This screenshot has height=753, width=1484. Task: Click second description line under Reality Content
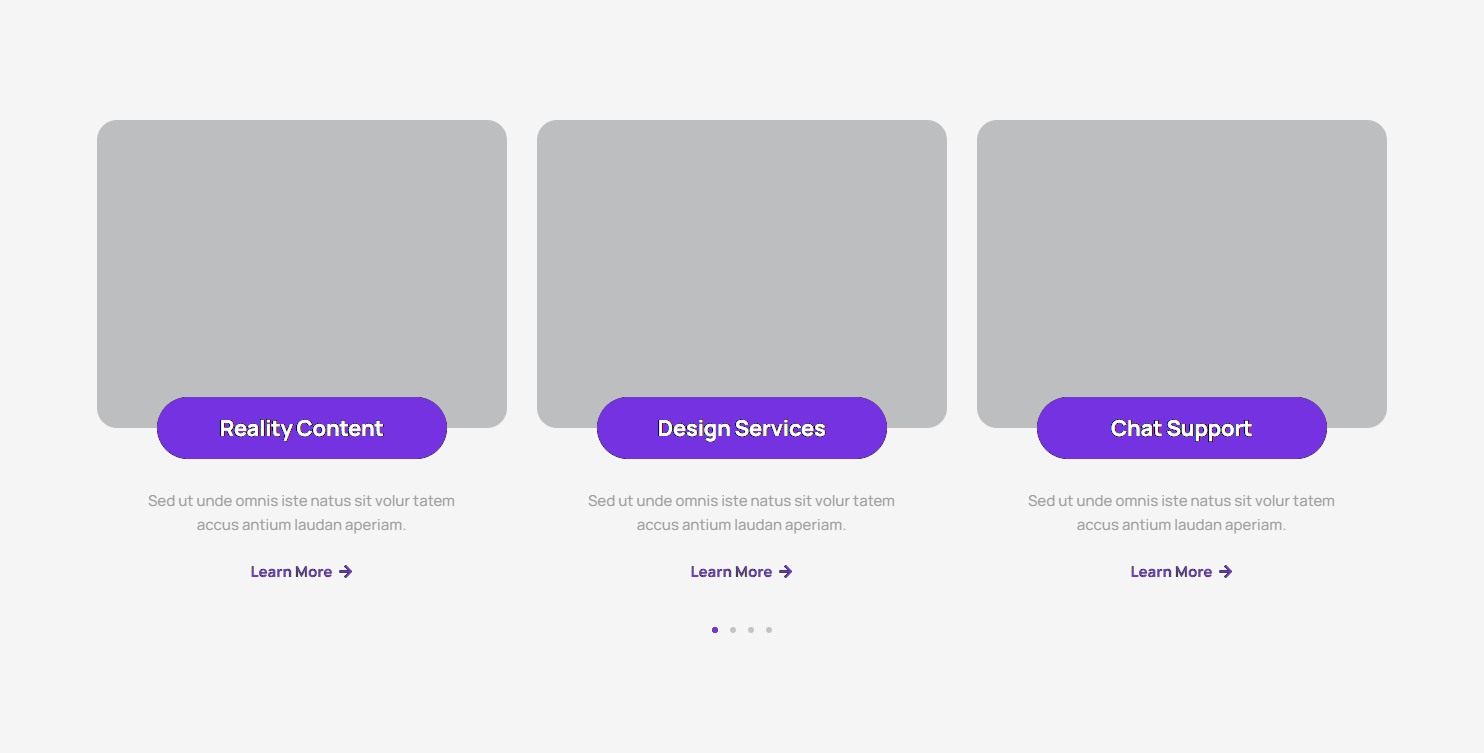[x=302, y=525]
